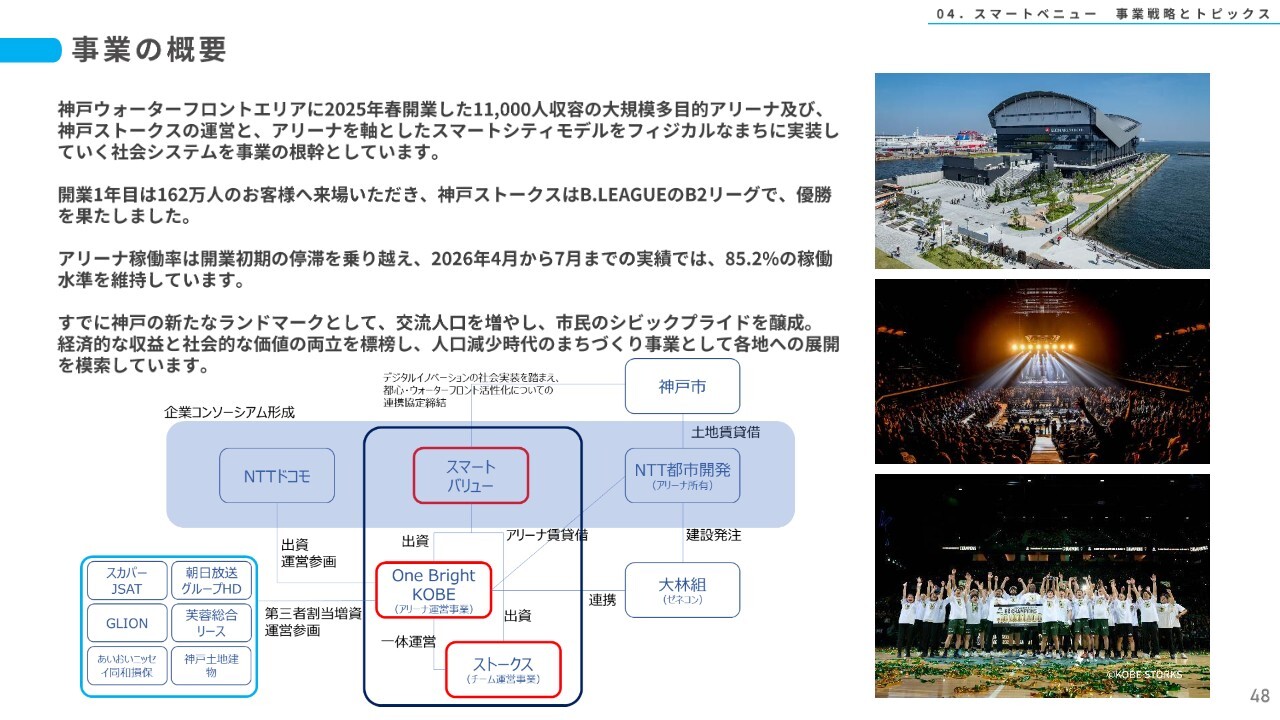Select the aerial photo of the waterfront arena
Image resolution: width=1280 pixels, height=720 pixels.
(1042, 171)
